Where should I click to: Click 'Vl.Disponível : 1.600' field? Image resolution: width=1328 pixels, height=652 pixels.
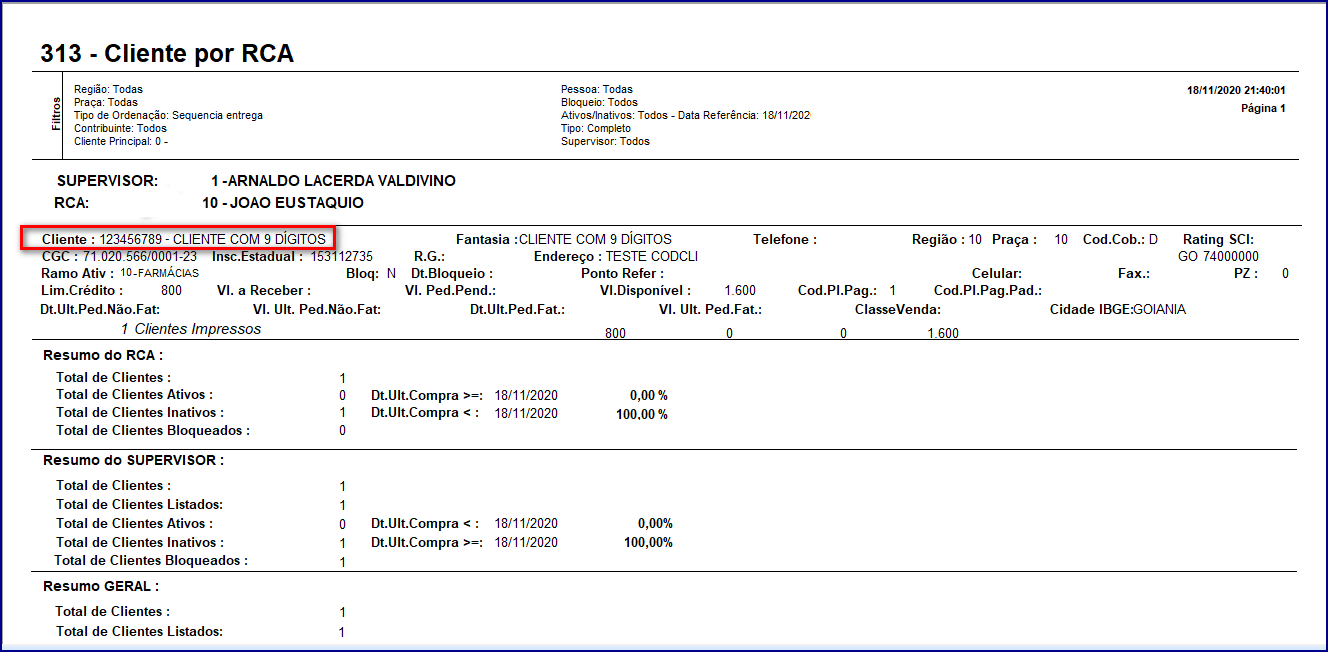pyautogui.click(x=677, y=290)
